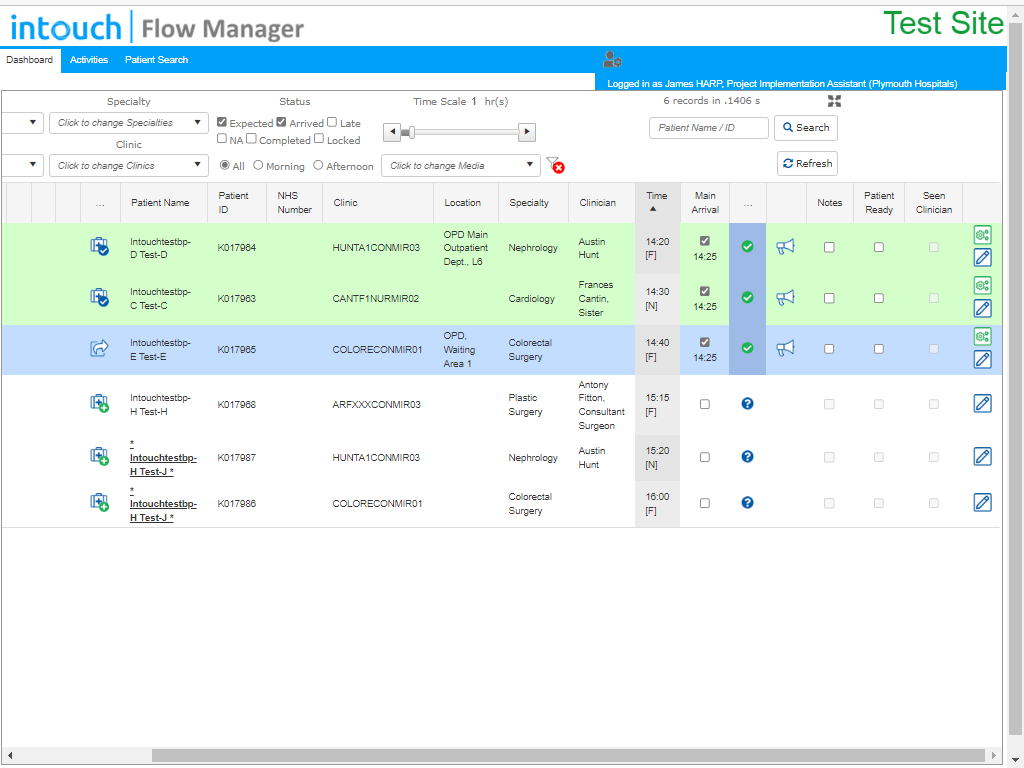Open green workflow icon for Test-E row
Image resolution: width=1024 pixels, height=768 pixels.
pyautogui.click(x=982, y=336)
